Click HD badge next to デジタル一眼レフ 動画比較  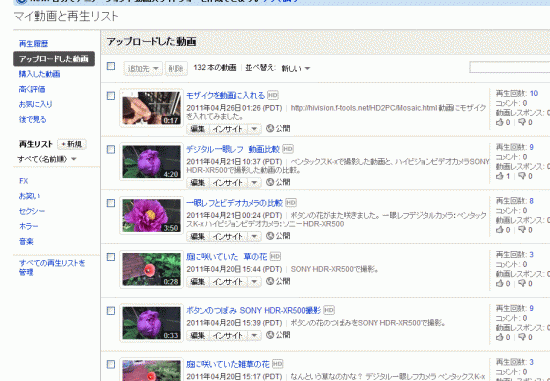[x=288, y=149]
